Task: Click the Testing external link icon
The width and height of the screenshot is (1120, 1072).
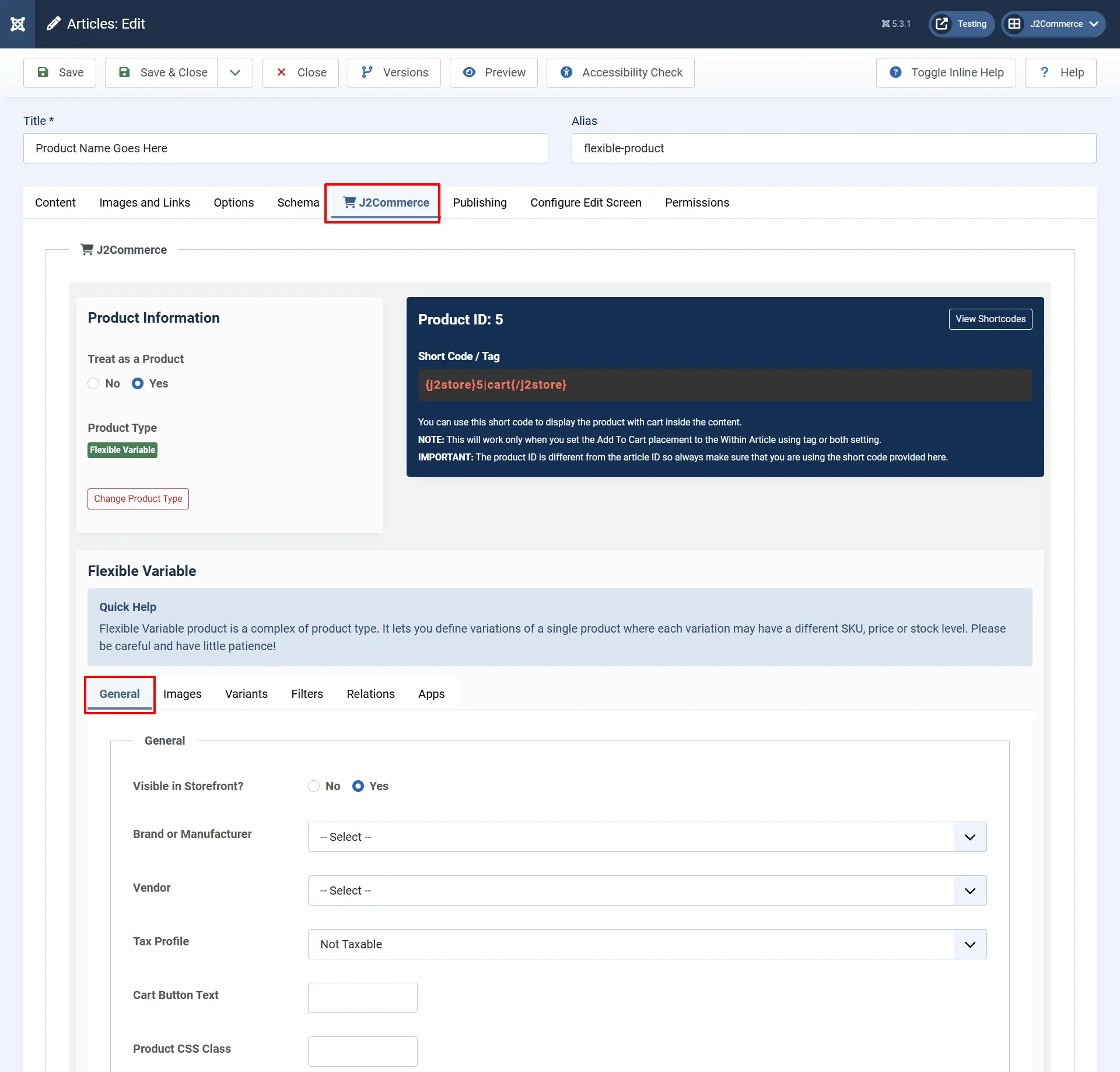Action: pyautogui.click(x=942, y=24)
